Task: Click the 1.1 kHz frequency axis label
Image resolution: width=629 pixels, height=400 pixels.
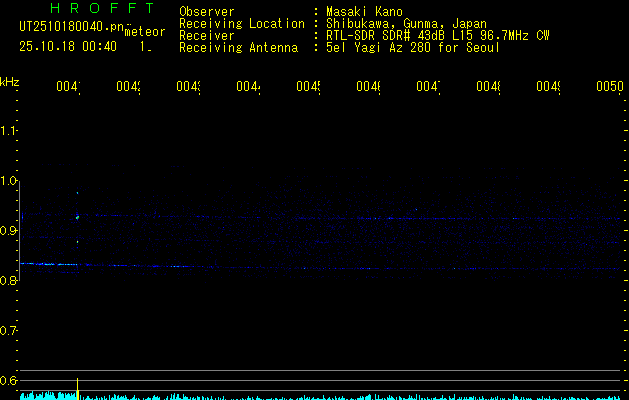Action: click(x=10, y=131)
